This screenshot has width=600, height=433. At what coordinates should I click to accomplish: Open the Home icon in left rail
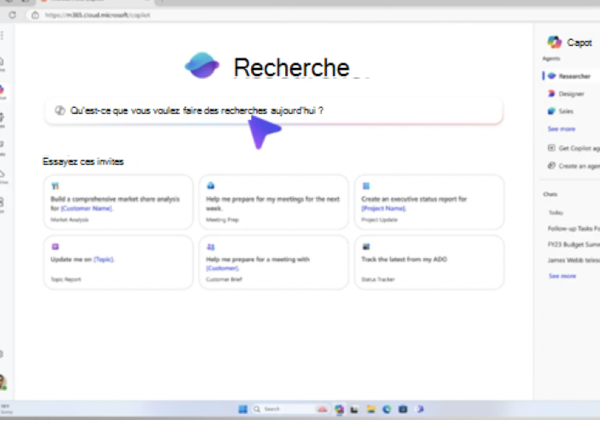[x=2, y=63]
